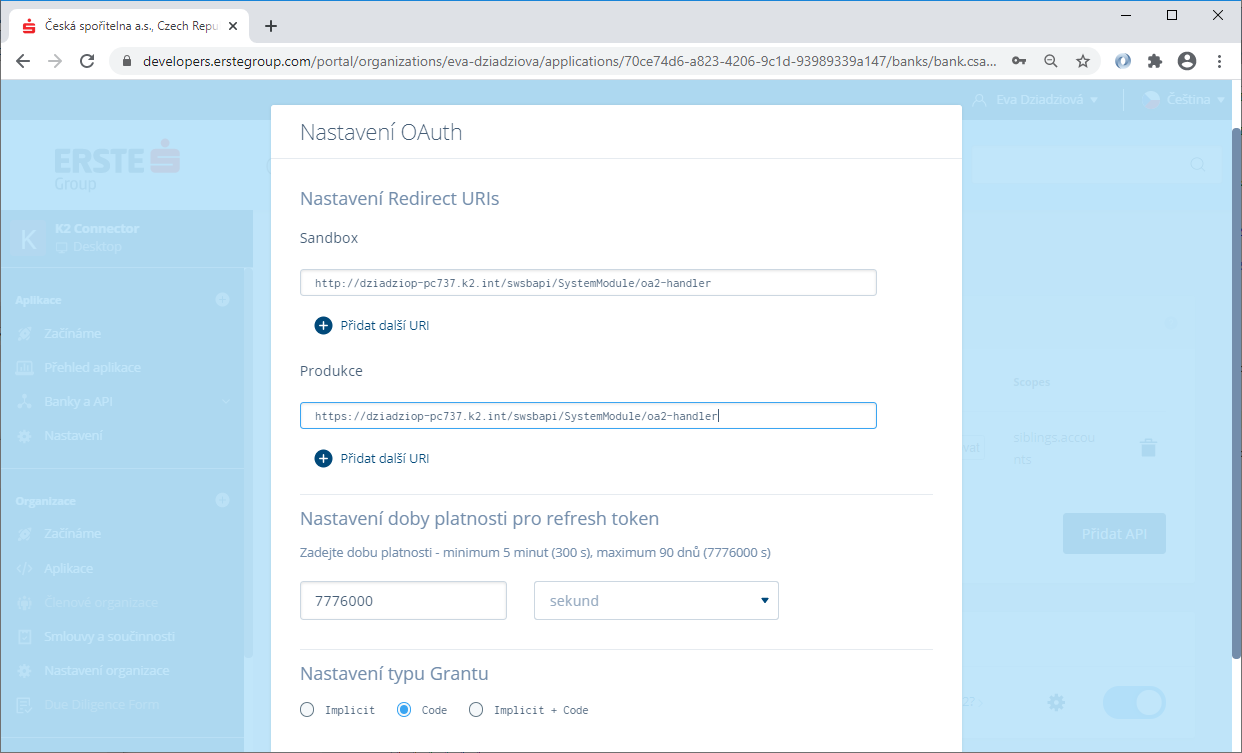
Task: Open Nastavení organizace in the sidebar
Action: [x=106, y=670]
